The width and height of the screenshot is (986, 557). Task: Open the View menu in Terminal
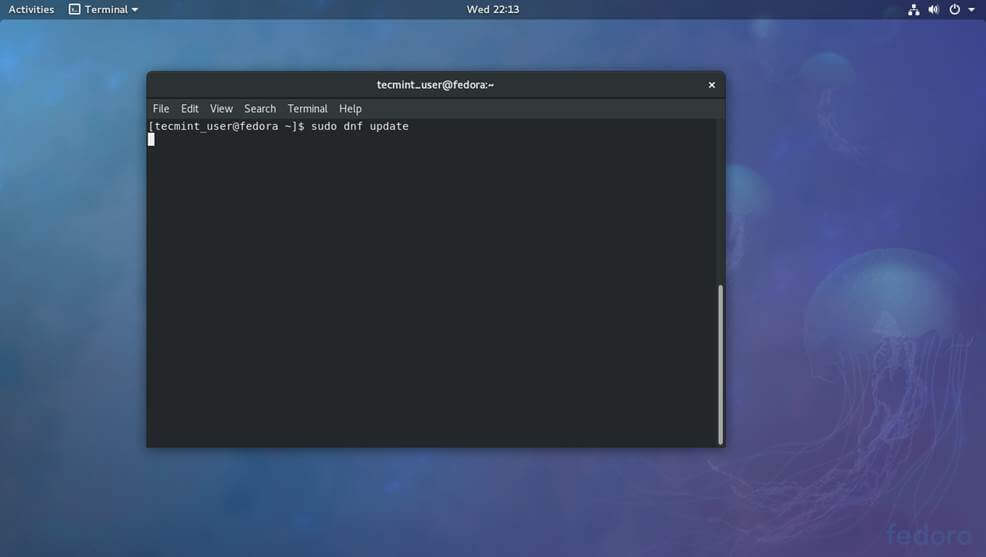(221, 109)
